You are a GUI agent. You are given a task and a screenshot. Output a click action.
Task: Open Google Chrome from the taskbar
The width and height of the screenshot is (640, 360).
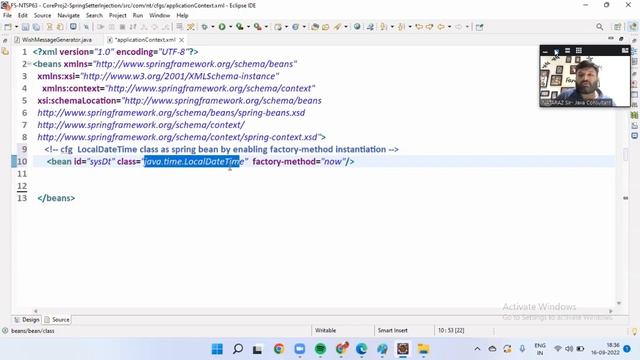[x=279, y=349]
